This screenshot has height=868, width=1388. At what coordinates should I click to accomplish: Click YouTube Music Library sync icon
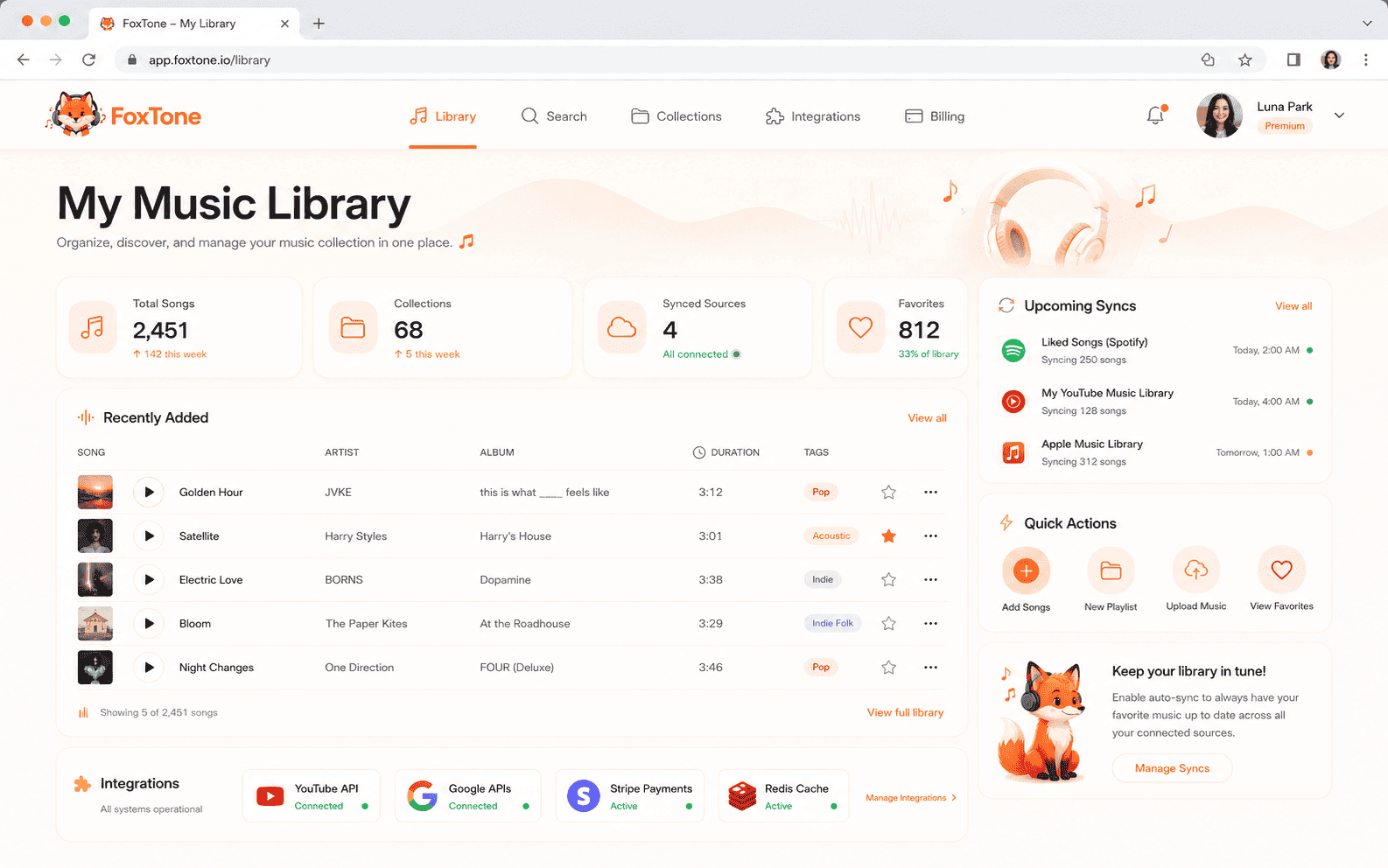1013,402
